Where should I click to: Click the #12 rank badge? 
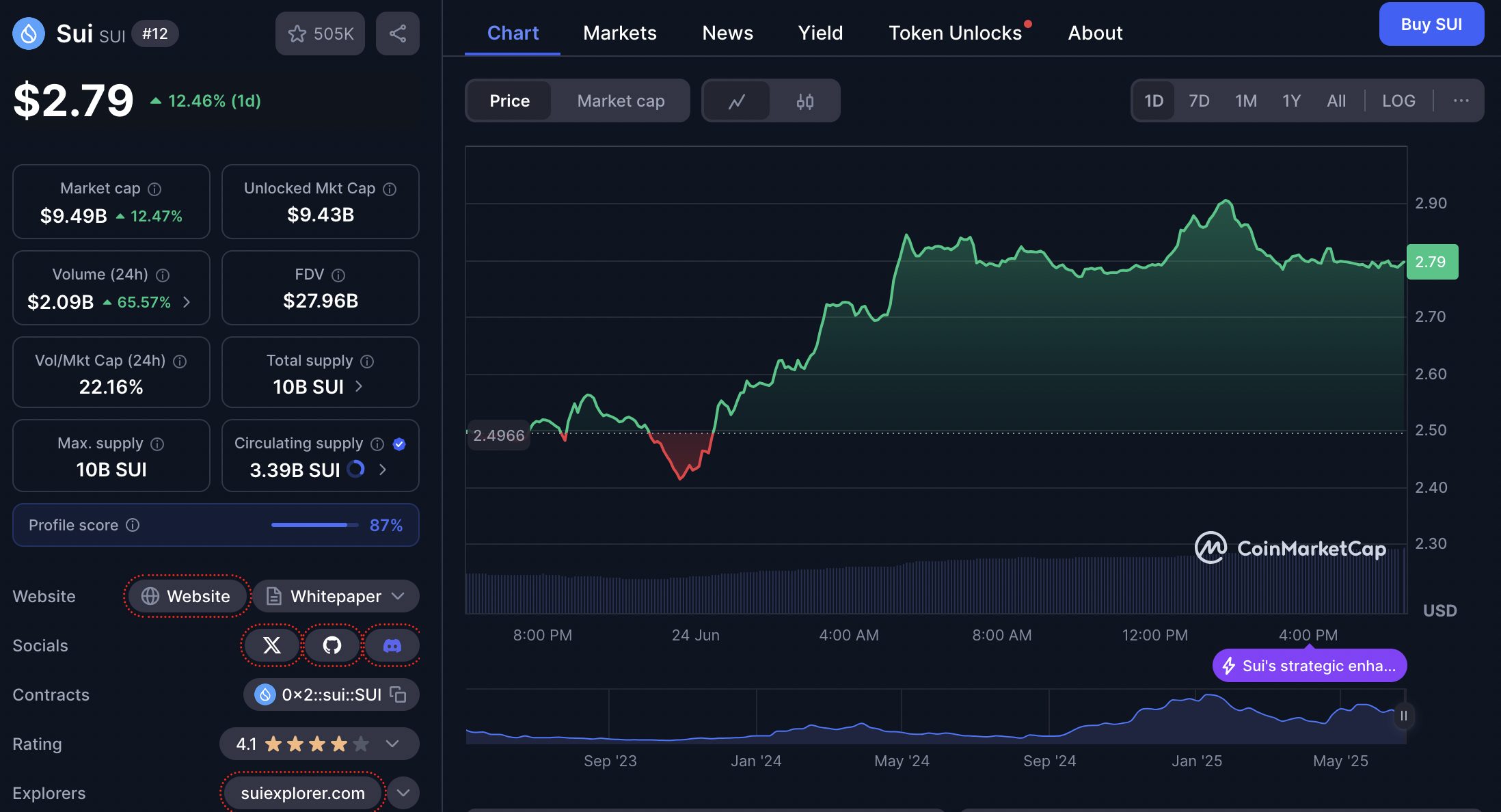(x=155, y=33)
